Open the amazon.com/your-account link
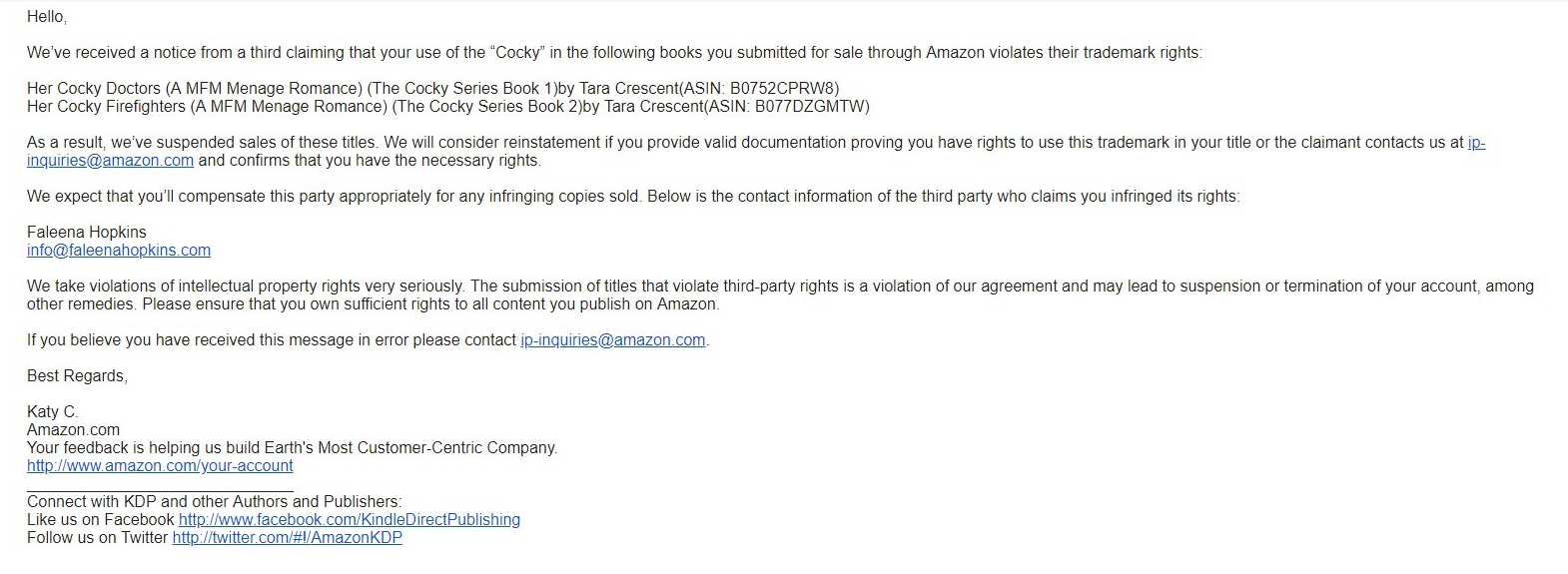The image size is (1568, 574). (x=160, y=466)
